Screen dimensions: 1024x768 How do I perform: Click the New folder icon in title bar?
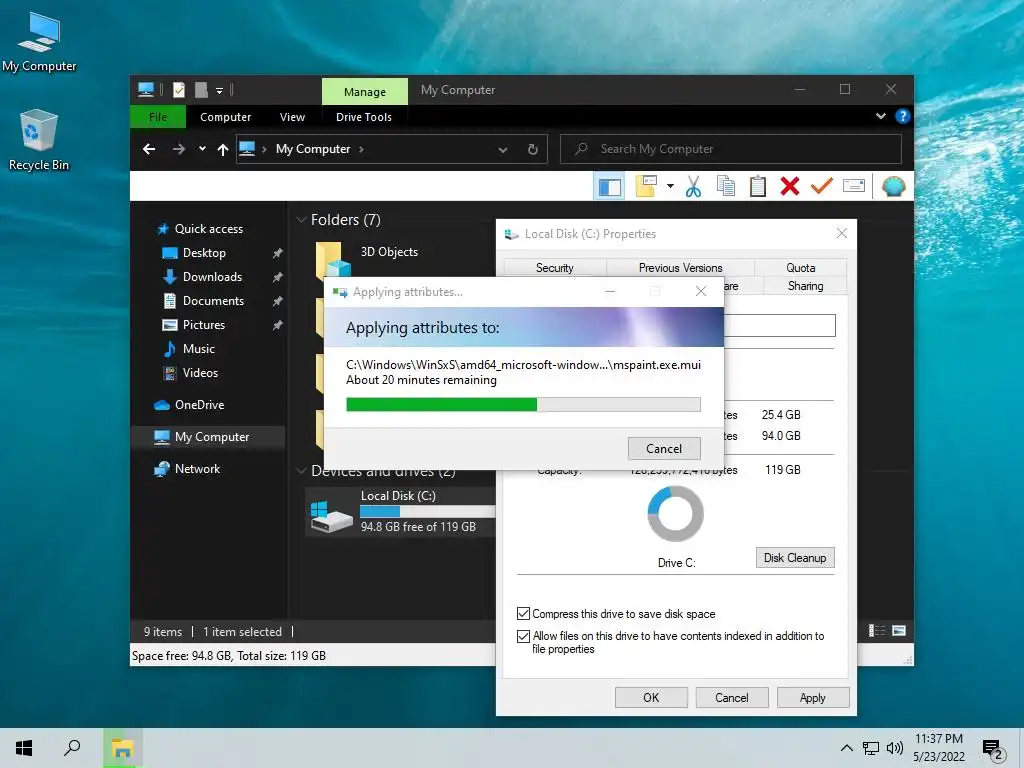pos(201,89)
